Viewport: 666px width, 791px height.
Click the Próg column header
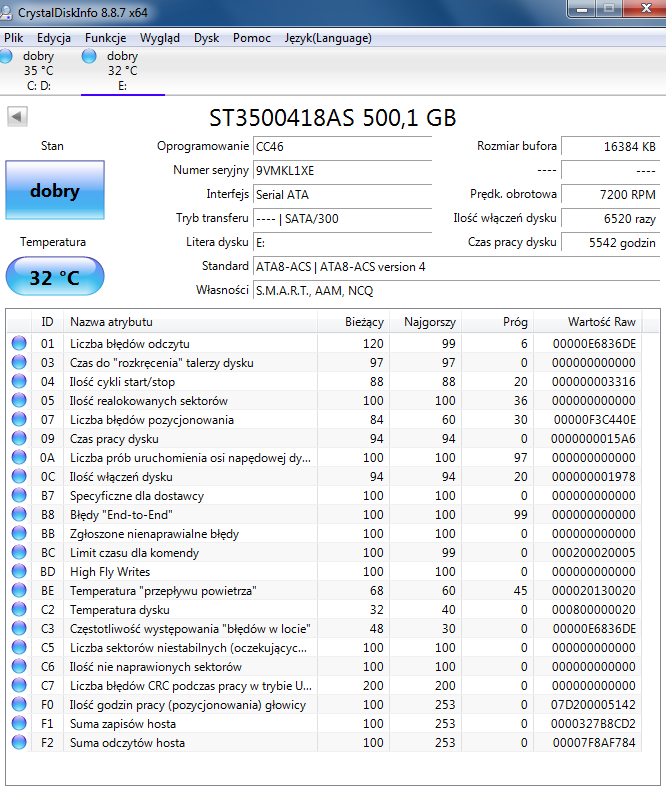point(498,322)
